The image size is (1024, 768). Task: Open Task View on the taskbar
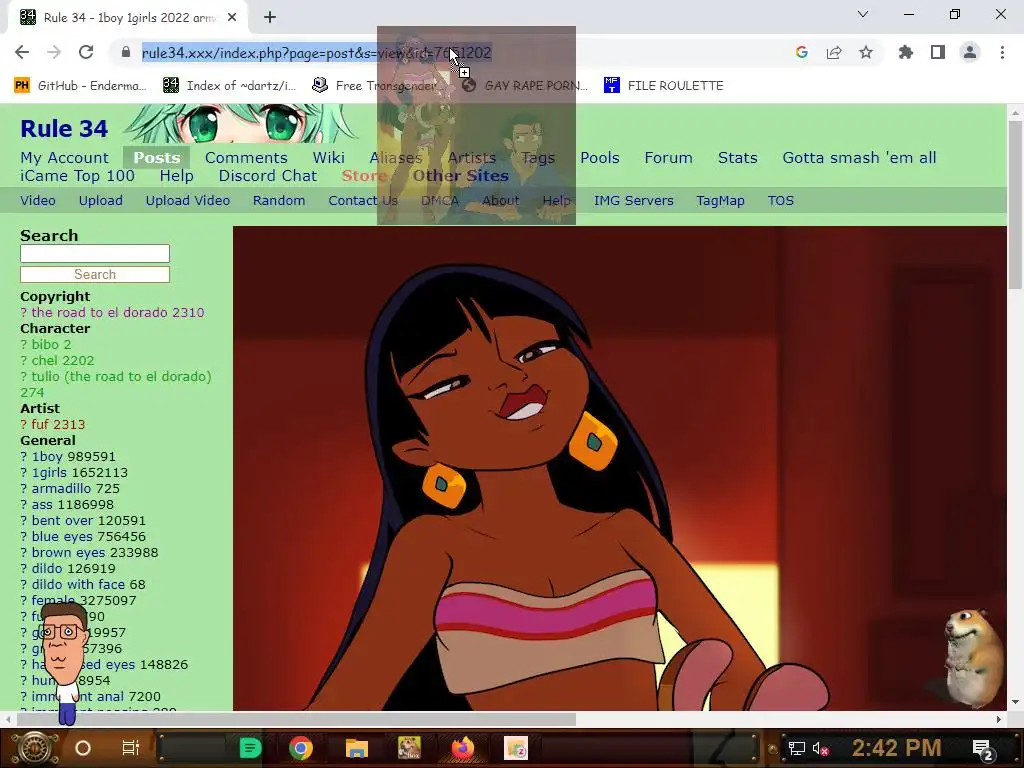point(131,748)
